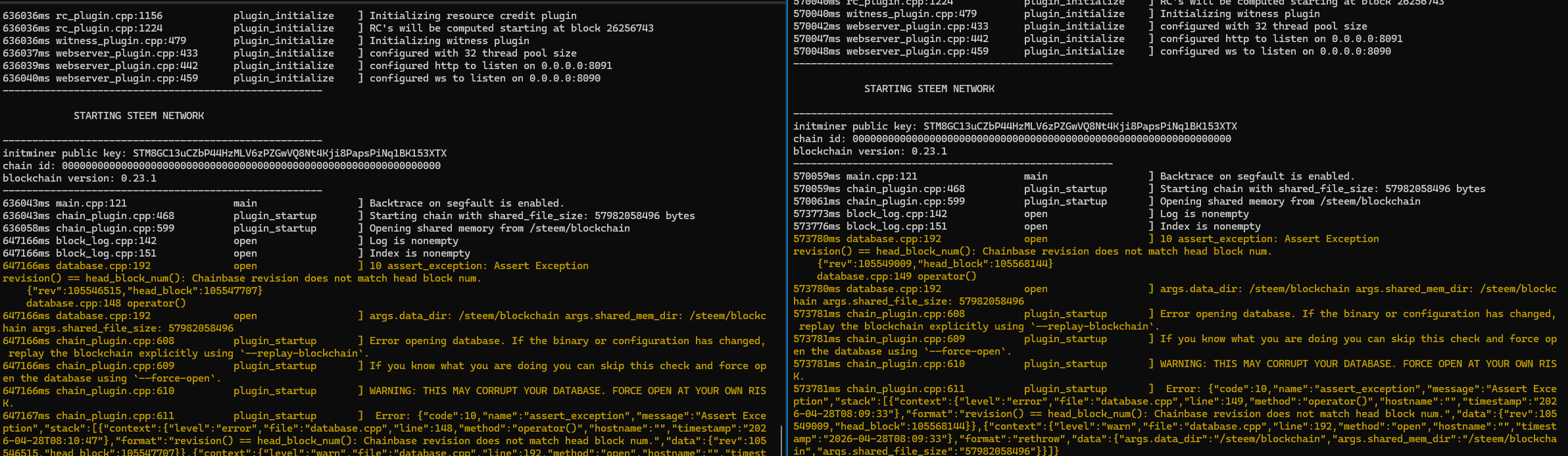Click the 636058ms 'Opening shared memory' line
The width and height of the screenshot is (1568, 456).
coord(316,228)
